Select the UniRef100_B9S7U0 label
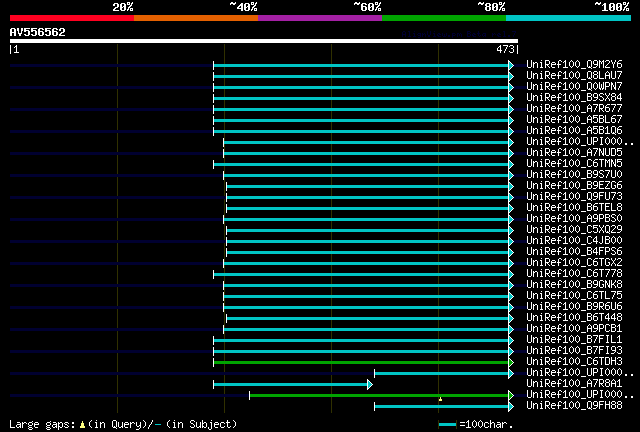This screenshot has height=432, width=640. [574, 174]
